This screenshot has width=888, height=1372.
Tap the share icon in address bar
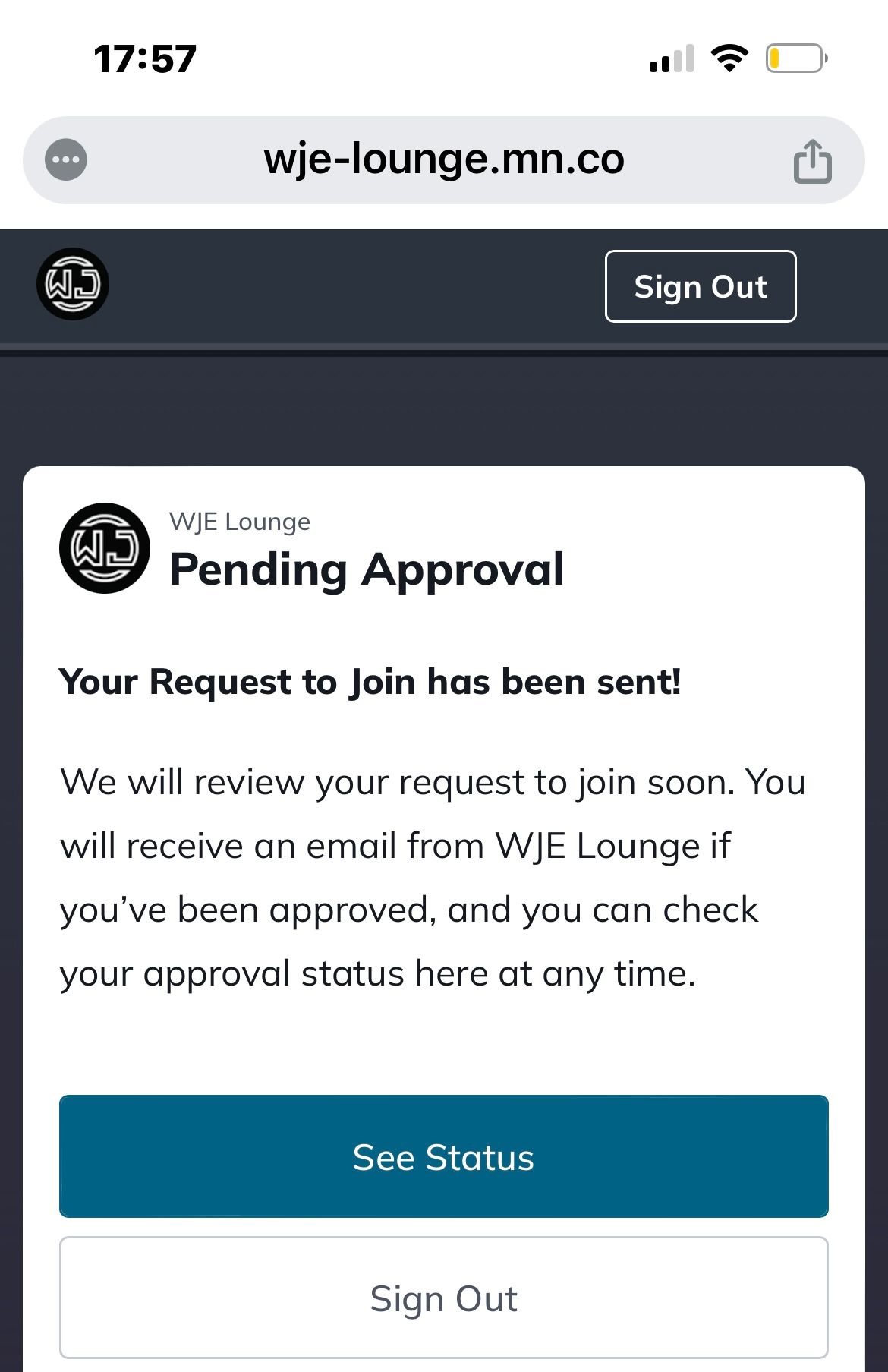click(x=812, y=161)
